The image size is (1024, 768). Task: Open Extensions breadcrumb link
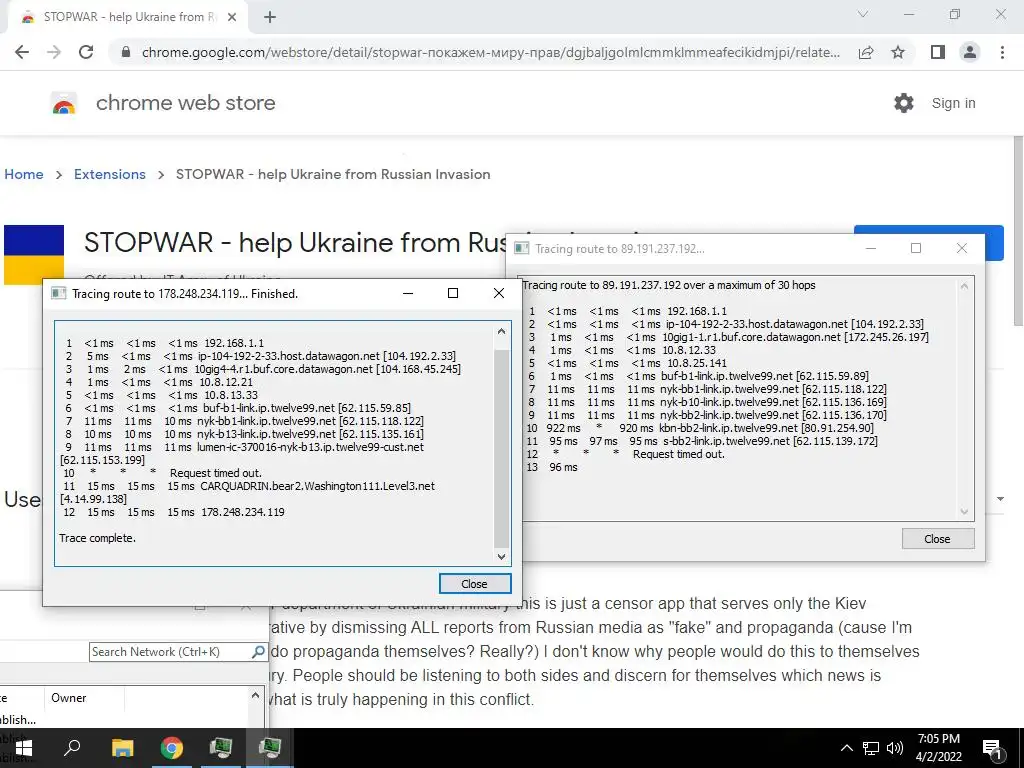point(110,174)
